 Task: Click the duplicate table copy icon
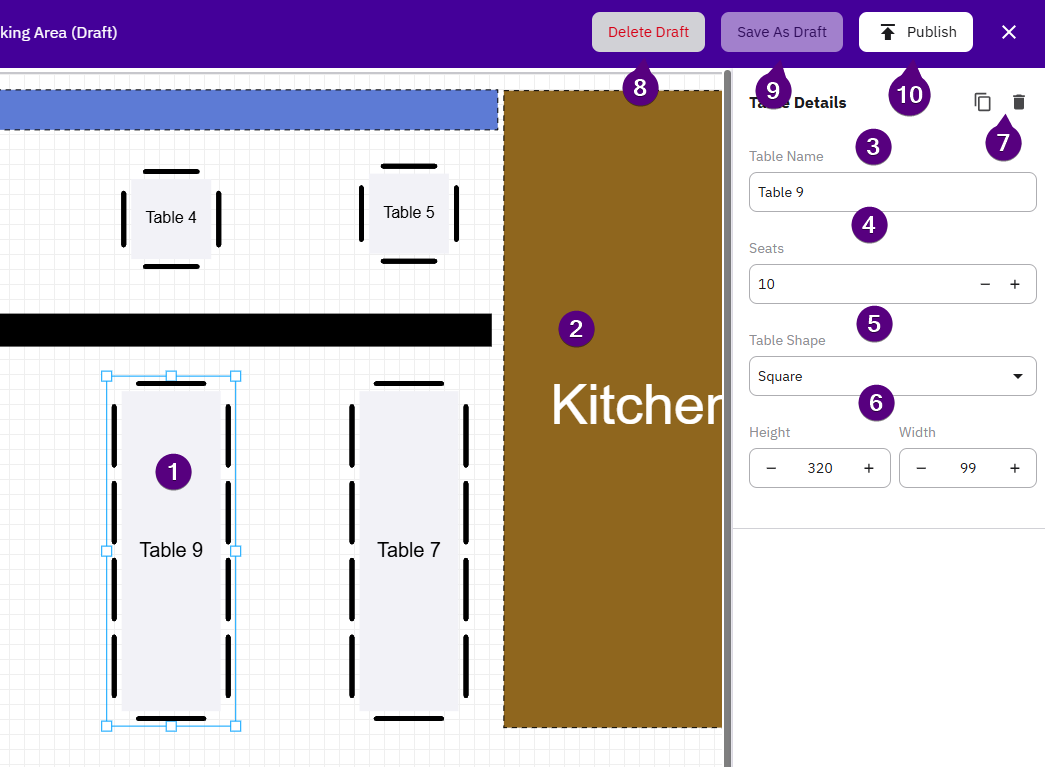(983, 102)
